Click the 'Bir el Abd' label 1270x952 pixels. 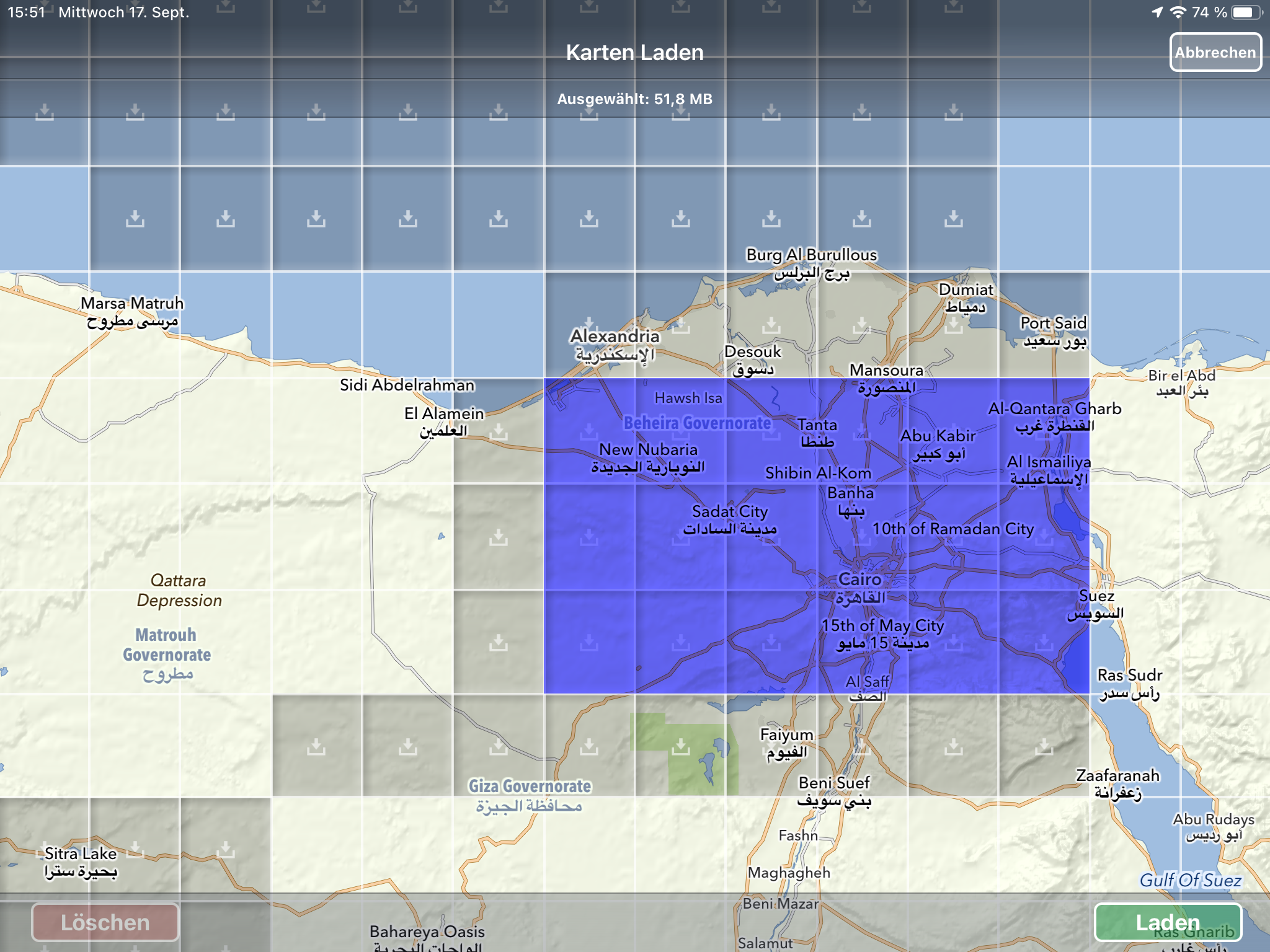(x=1181, y=375)
